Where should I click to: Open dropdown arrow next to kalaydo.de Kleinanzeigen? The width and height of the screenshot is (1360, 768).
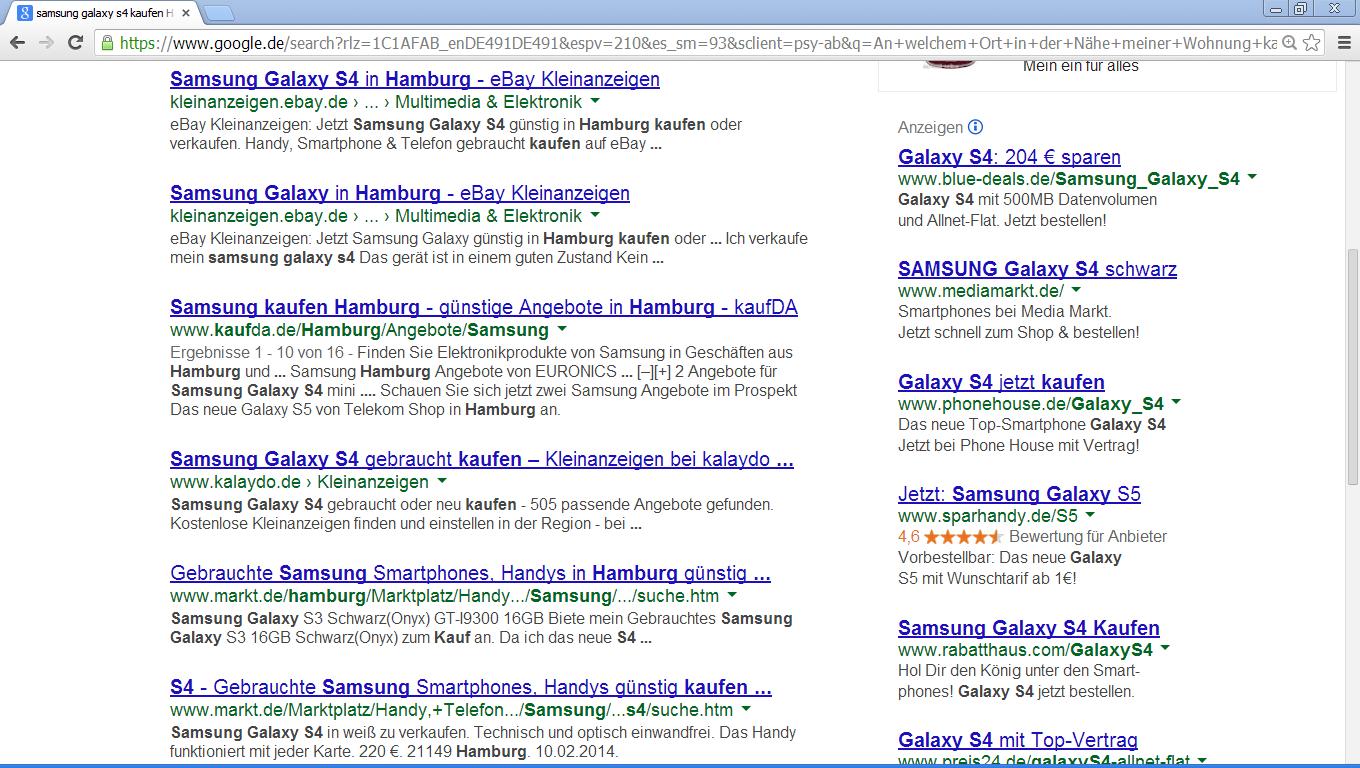click(x=442, y=481)
